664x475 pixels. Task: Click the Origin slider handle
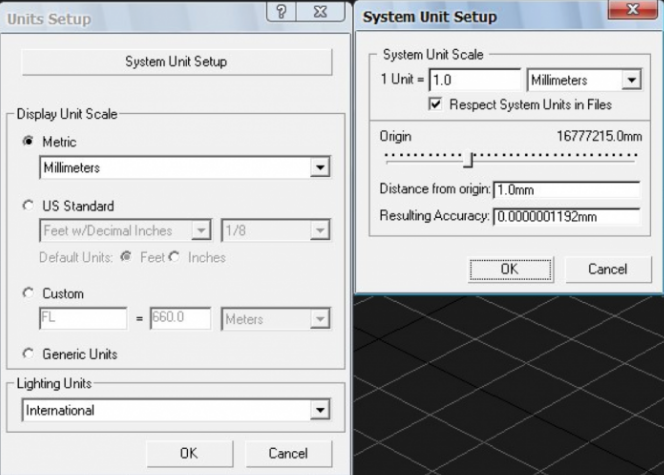pyautogui.click(x=468, y=160)
